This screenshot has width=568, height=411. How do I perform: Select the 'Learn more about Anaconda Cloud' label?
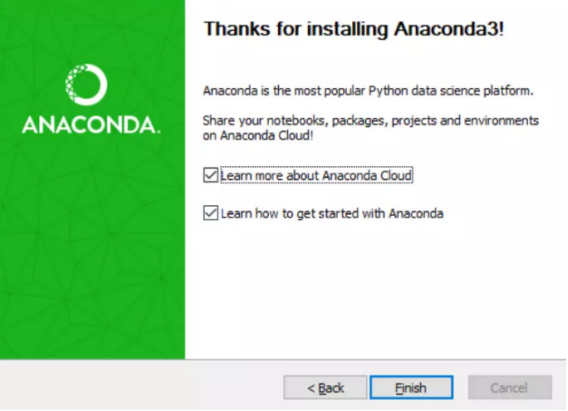click(316, 176)
